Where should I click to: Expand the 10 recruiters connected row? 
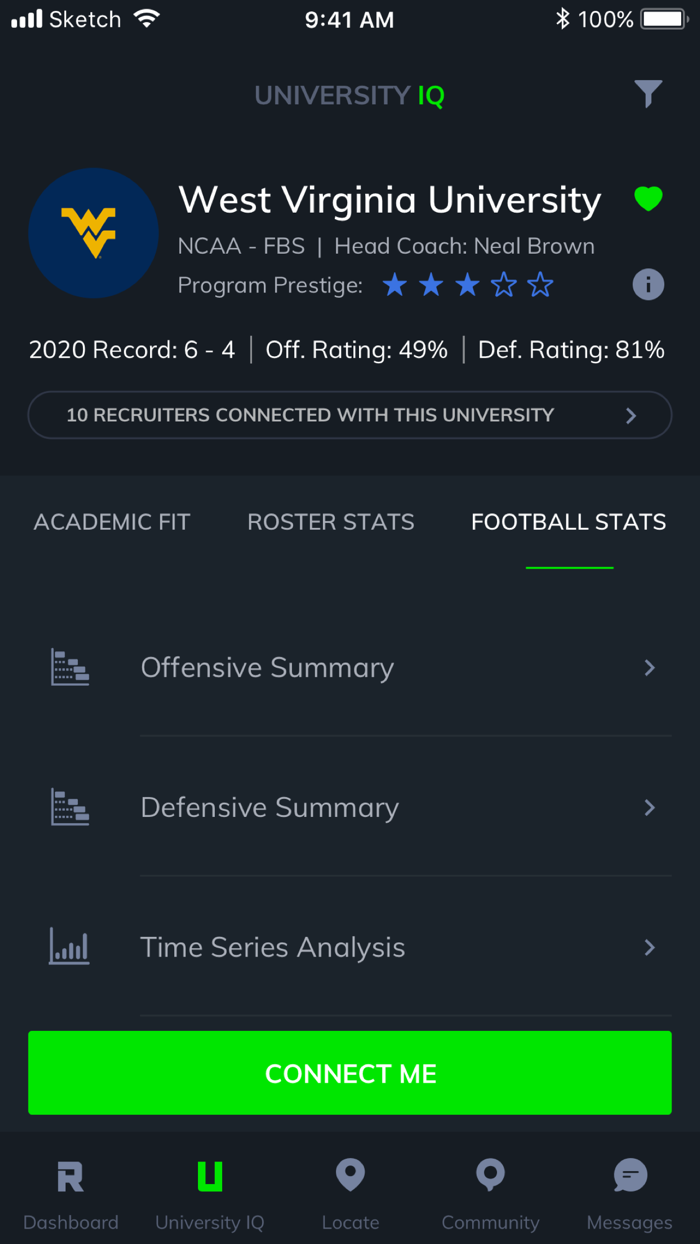[350, 414]
